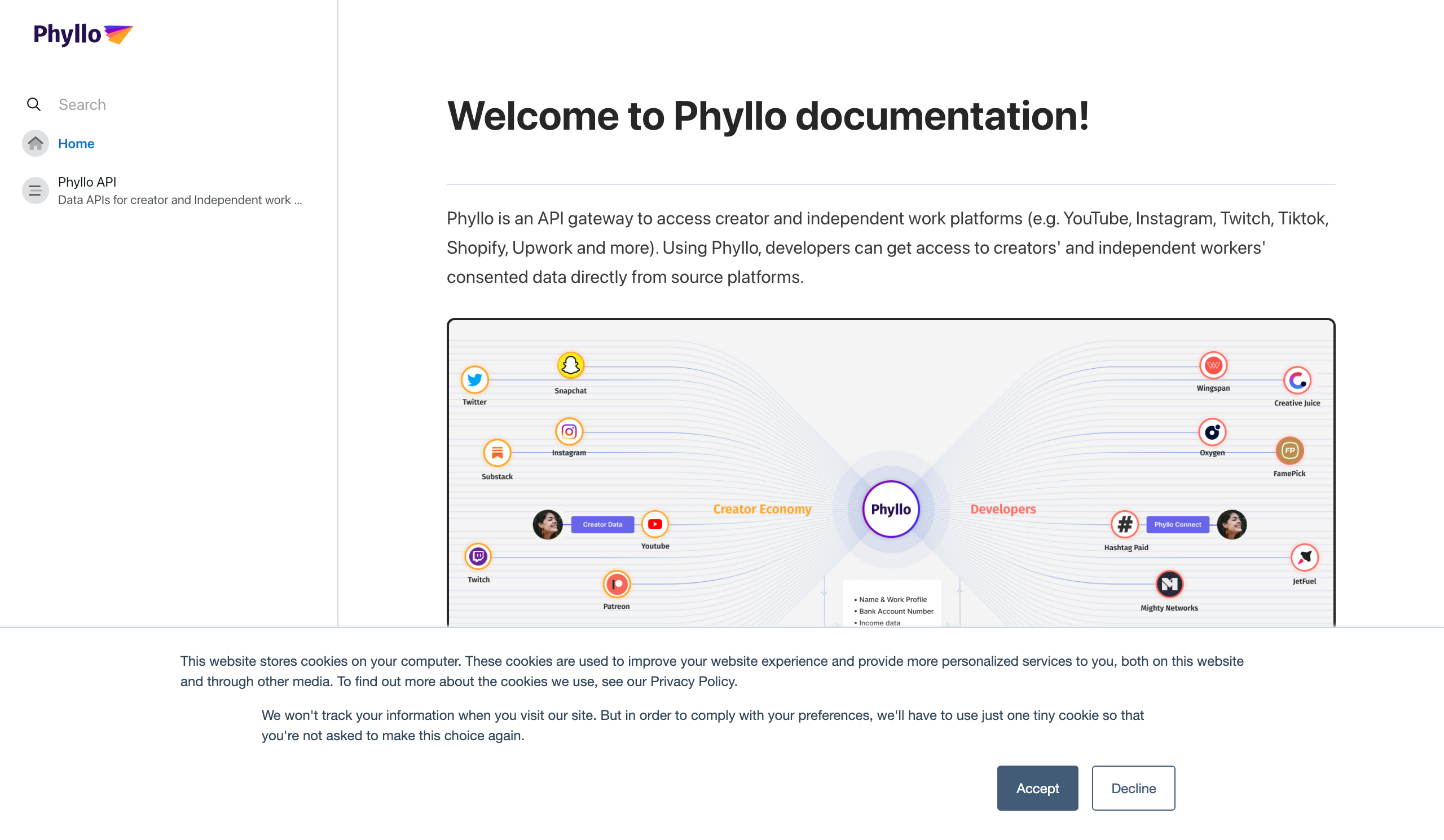
Task: Click creator avatar beside Creator Data badge
Action: pos(547,524)
